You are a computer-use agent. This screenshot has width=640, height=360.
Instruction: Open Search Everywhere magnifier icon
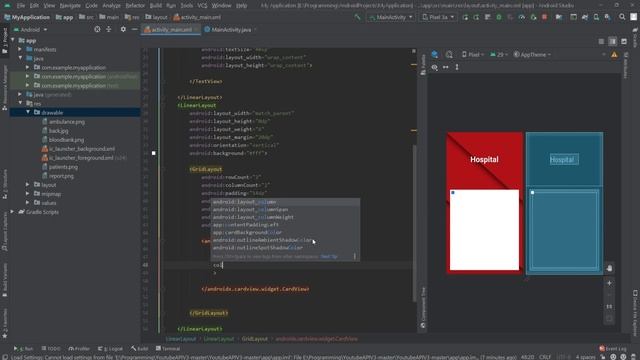pyautogui.click(x=622, y=17)
